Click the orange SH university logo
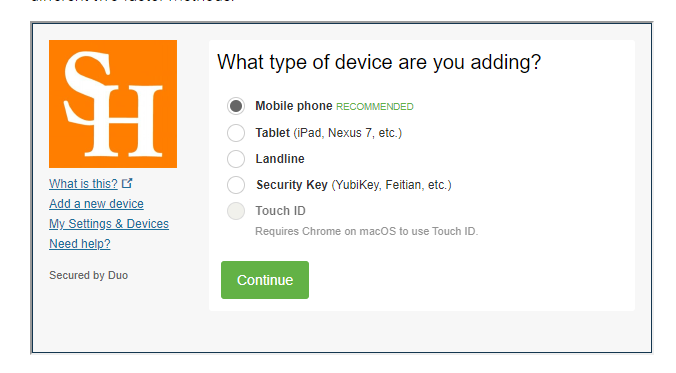This screenshot has width=676, height=373. pos(113,104)
